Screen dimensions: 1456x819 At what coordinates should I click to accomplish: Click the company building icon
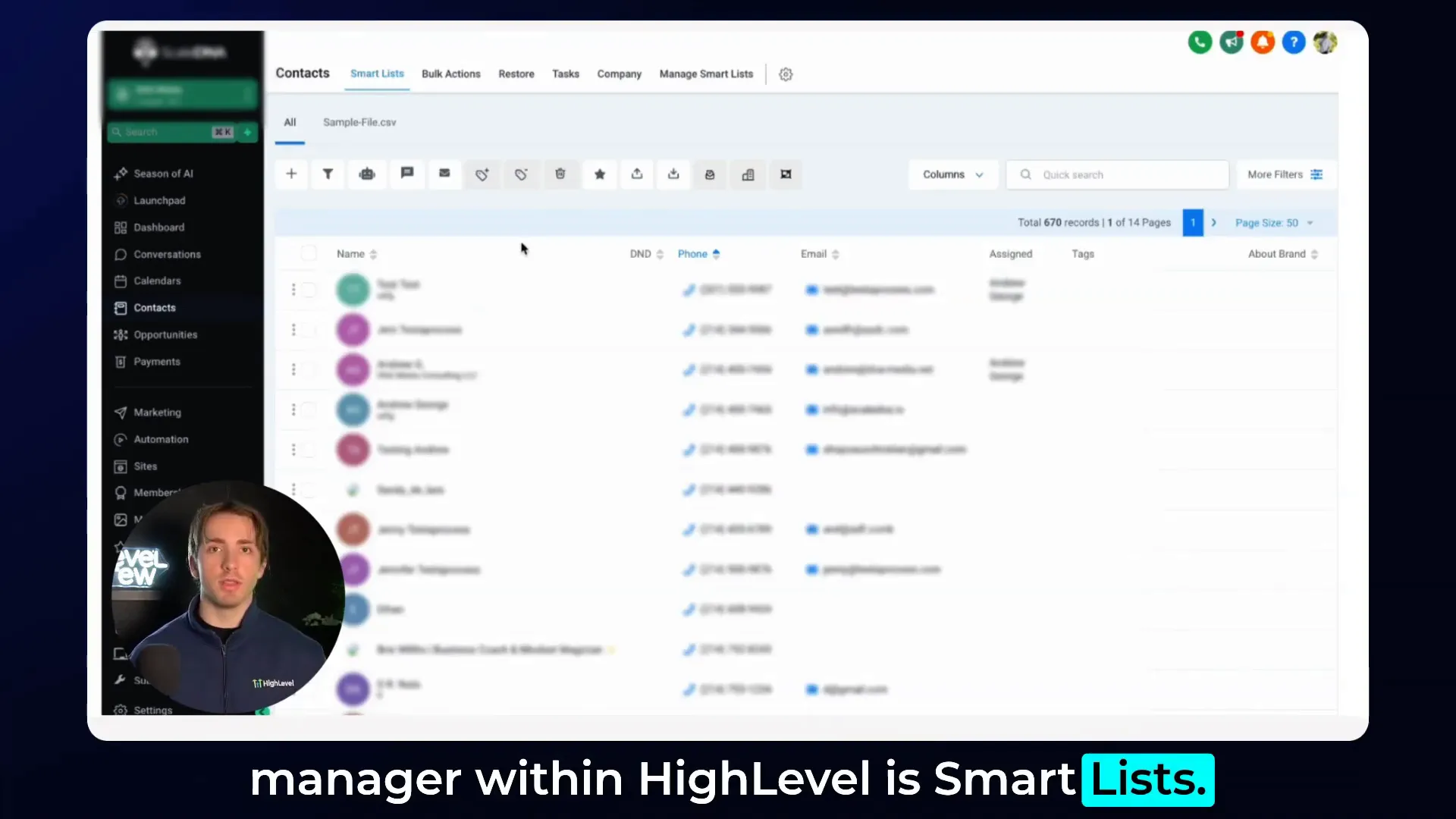point(748,174)
